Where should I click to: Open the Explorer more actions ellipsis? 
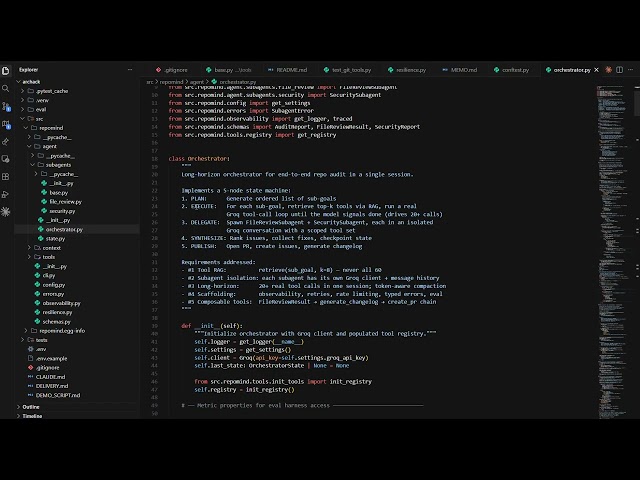coord(130,70)
